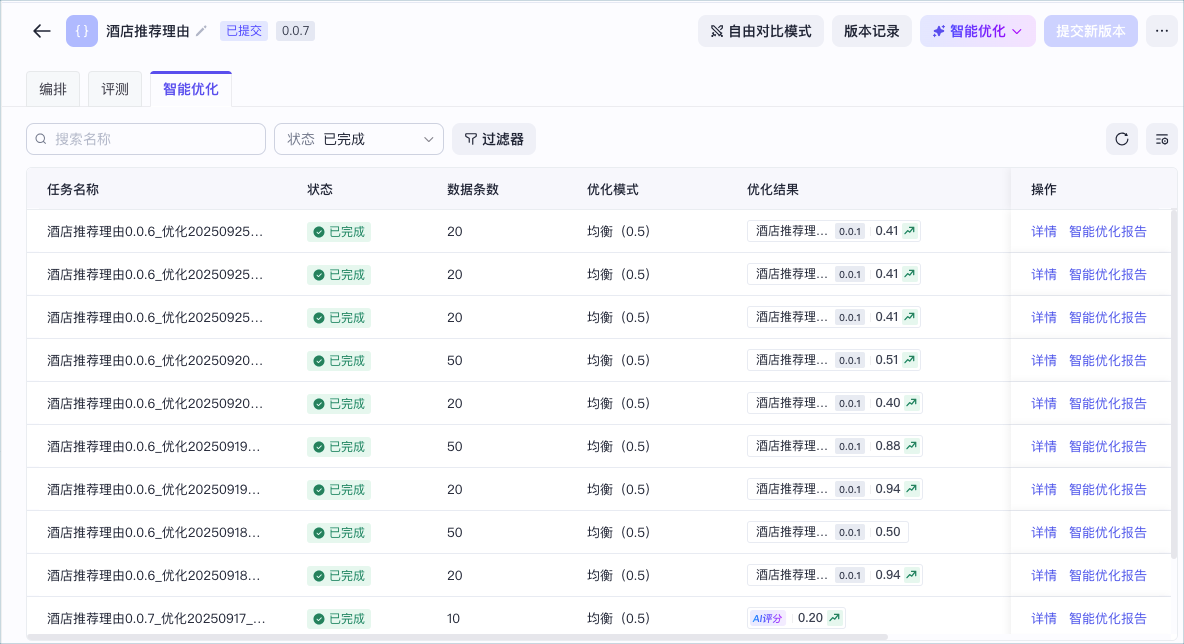Select the 智能优化 tab

[x=190, y=89]
